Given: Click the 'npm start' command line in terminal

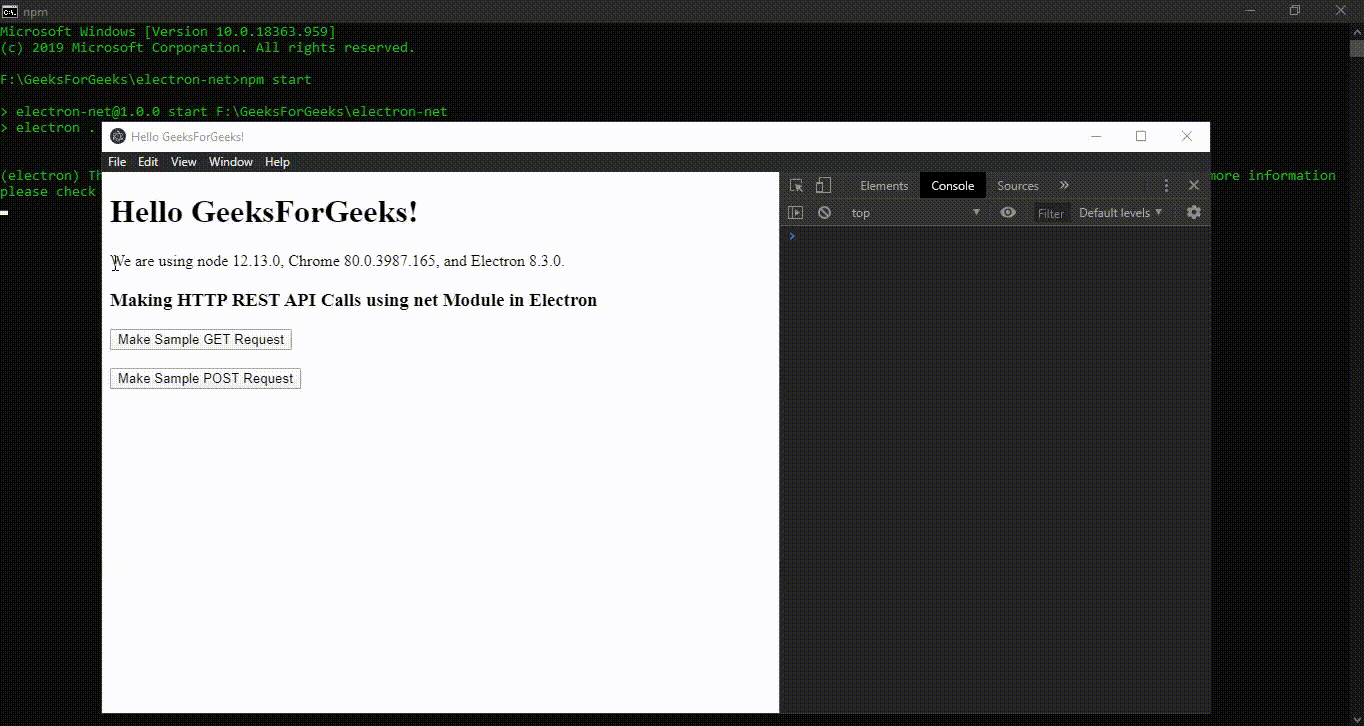Looking at the screenshot, I should (156, 79).
